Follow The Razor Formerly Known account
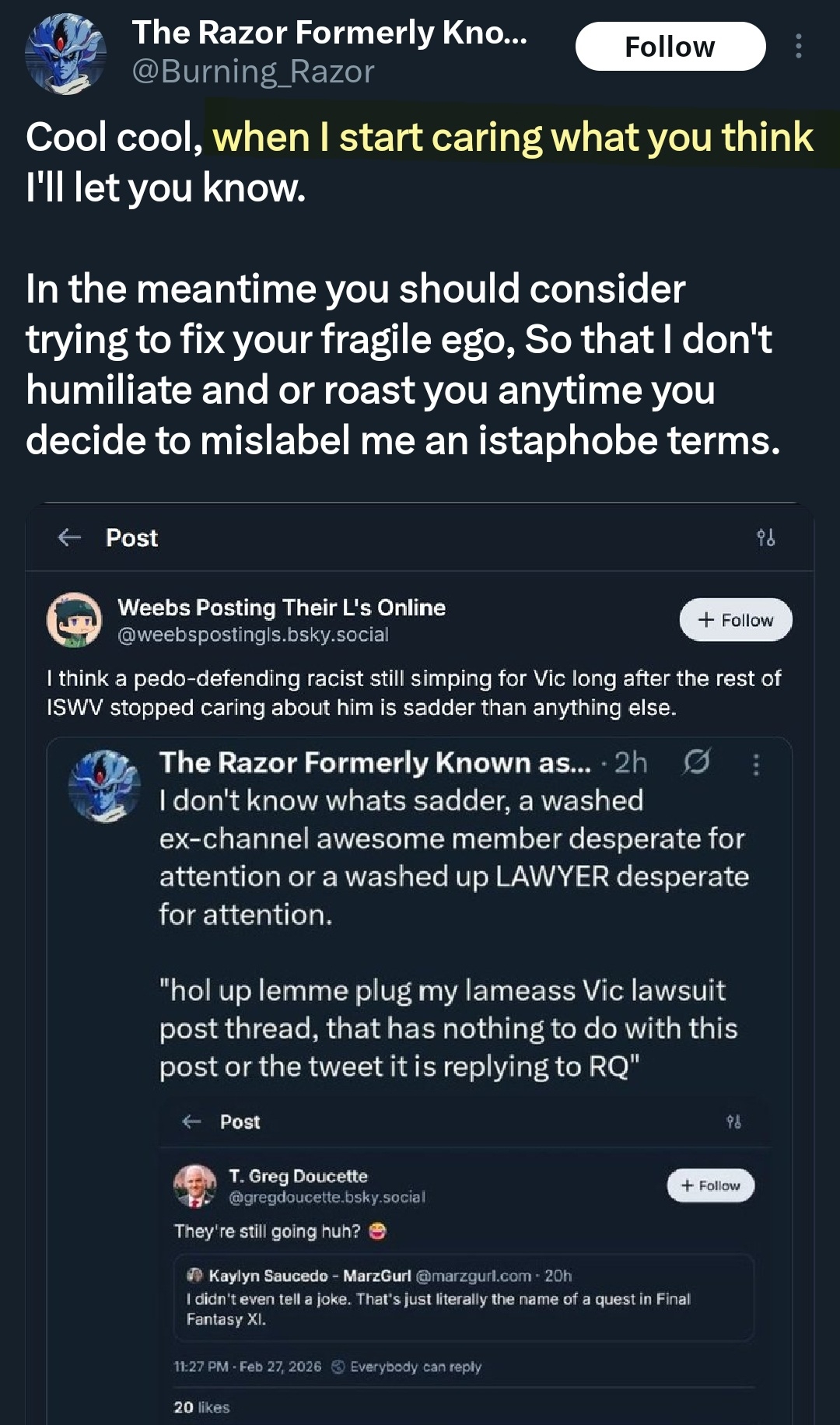Screen dimensions: 840x1425 (670, 47)
